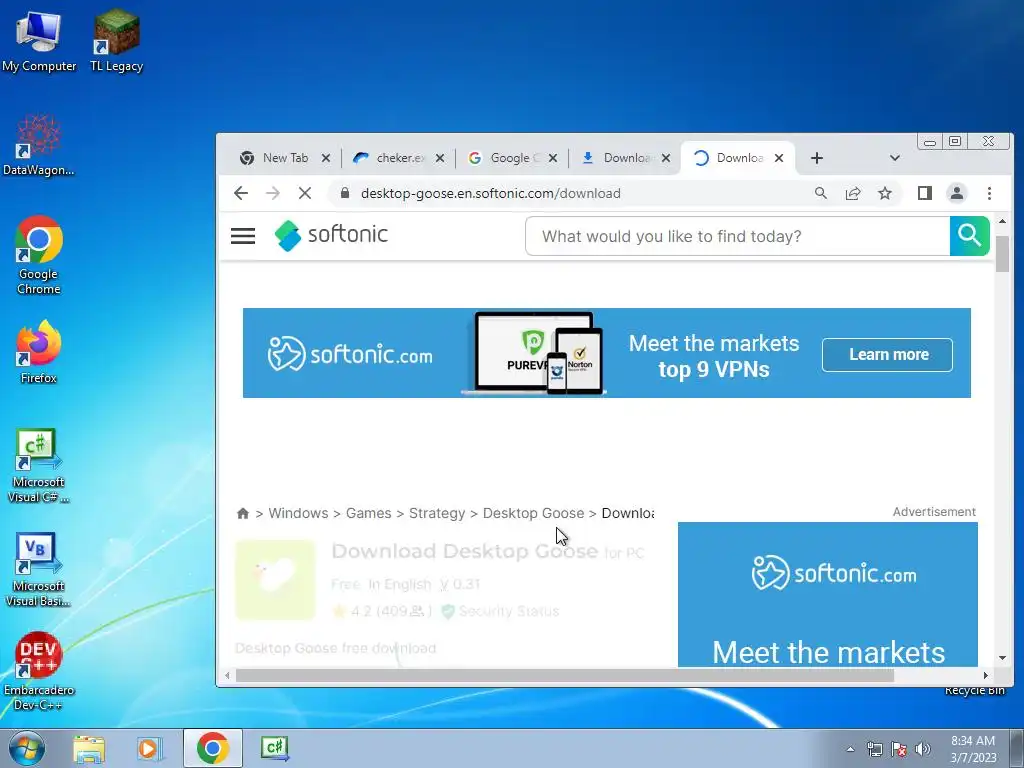Click the home icon in breadcrumb
Screen dimensions: 1024x768
click(x=243, y=513)
